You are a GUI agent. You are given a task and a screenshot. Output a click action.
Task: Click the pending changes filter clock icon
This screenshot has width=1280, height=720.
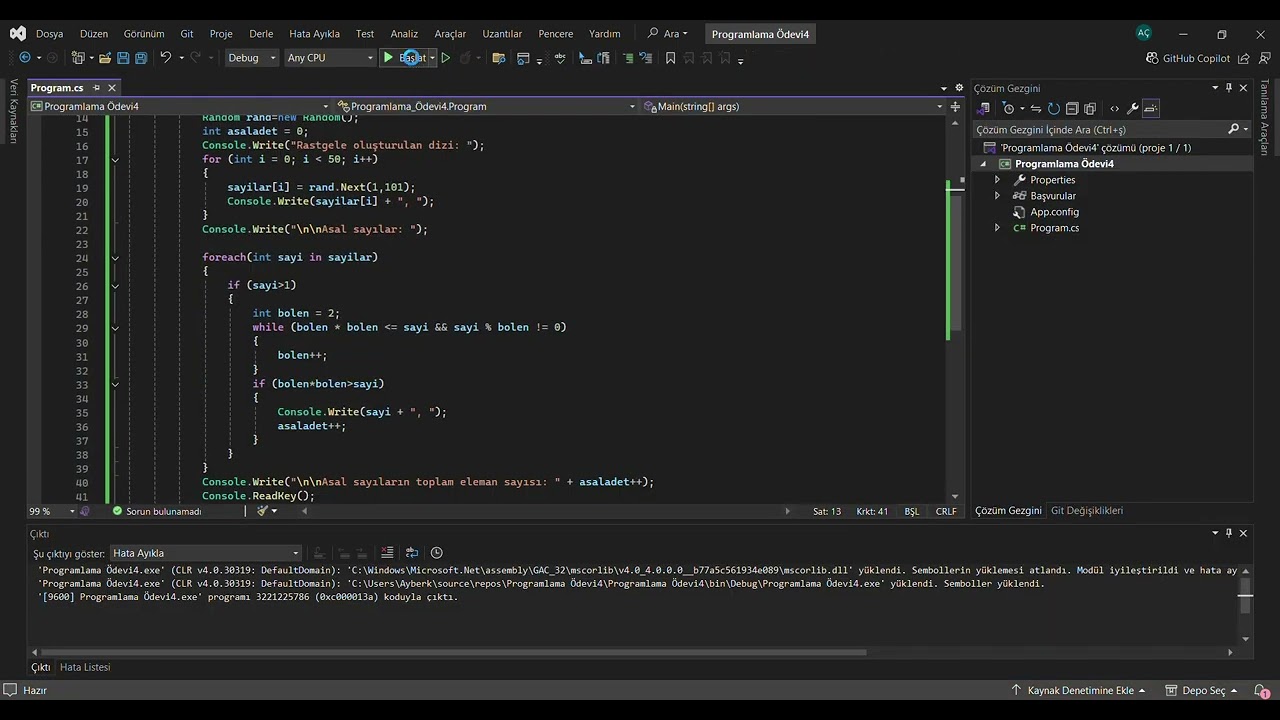(x=1010, y=108)
